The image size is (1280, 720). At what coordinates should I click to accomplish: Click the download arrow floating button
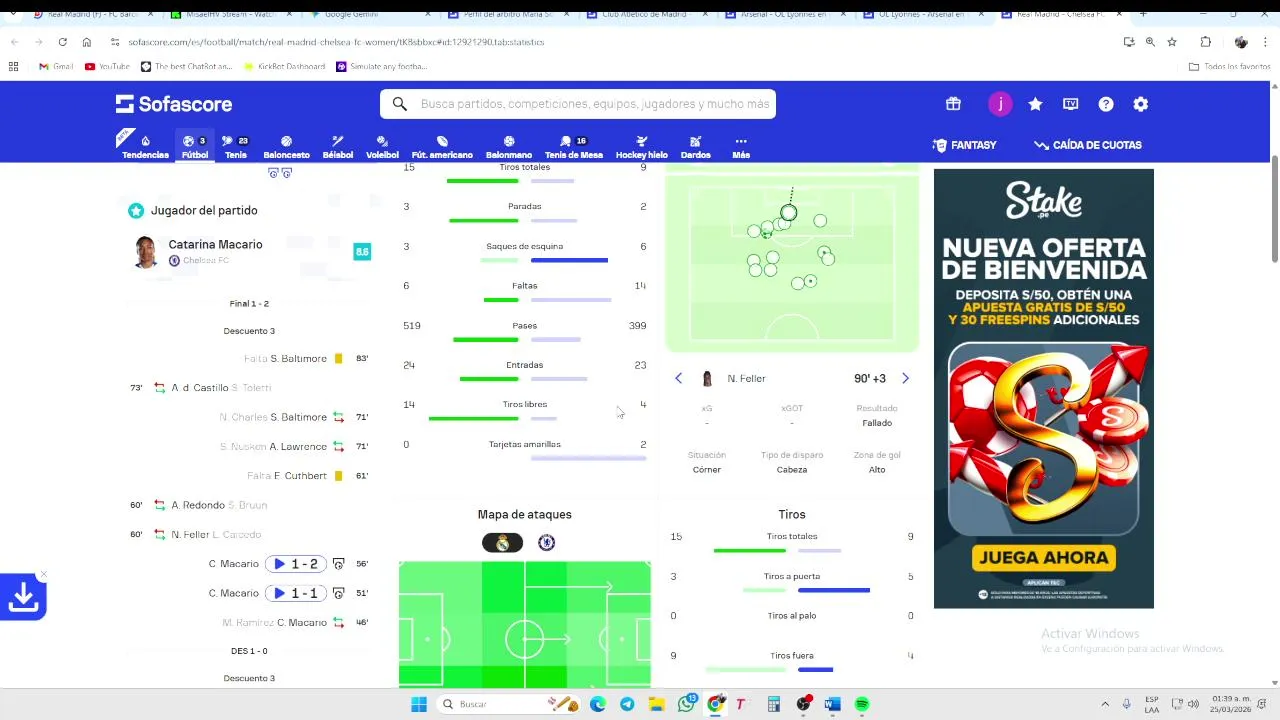(23, 598)
